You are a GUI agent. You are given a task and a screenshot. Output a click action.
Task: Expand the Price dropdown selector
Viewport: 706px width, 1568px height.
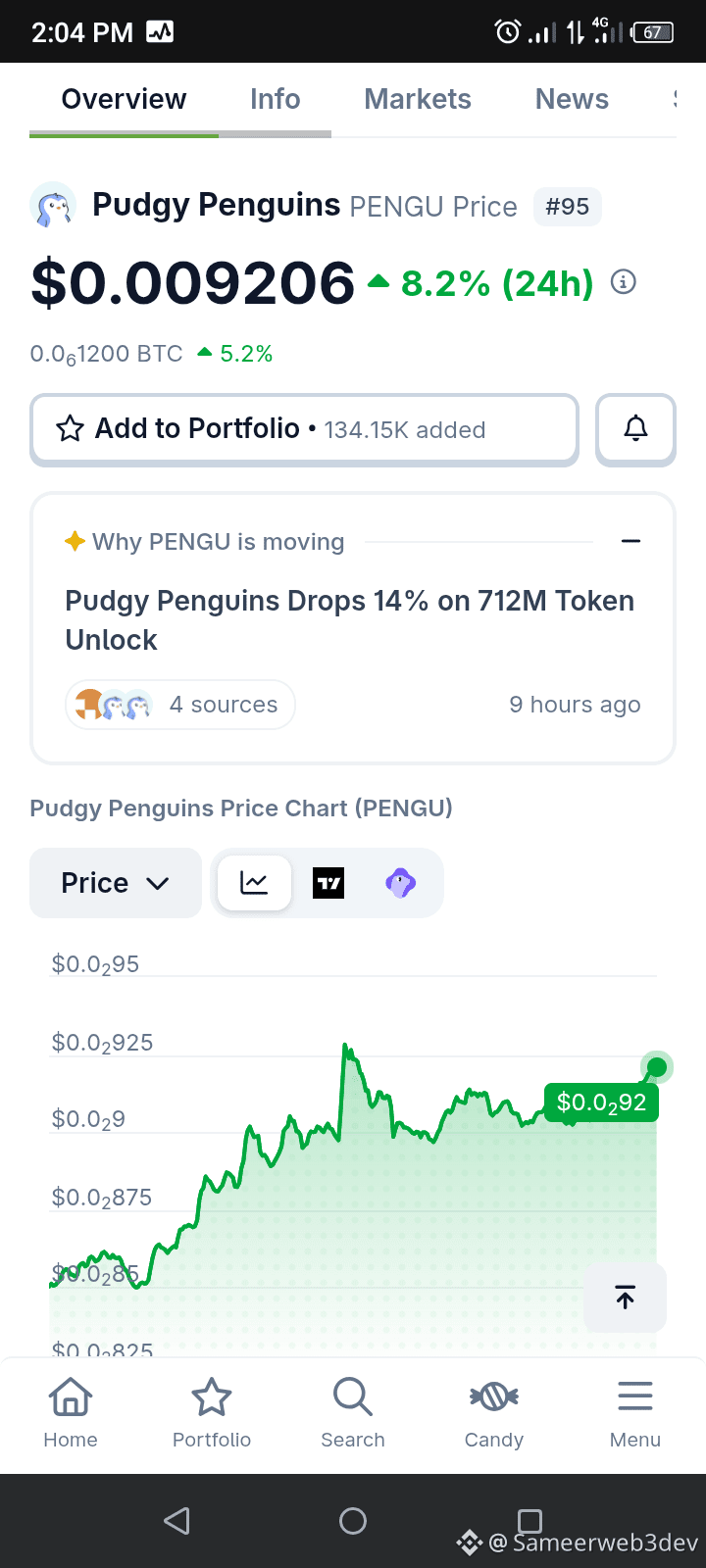(116, 883)
